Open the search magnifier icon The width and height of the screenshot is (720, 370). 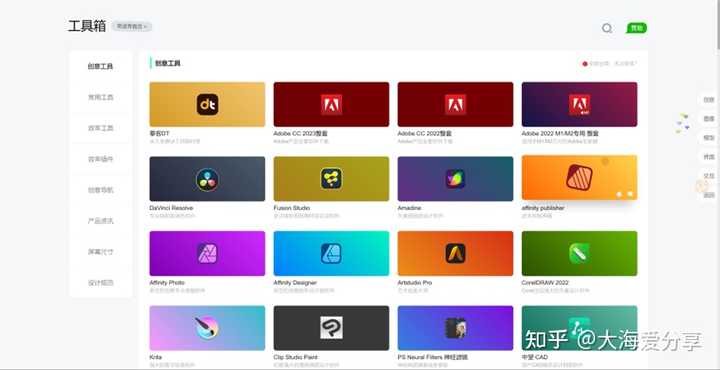pos(607,28)
